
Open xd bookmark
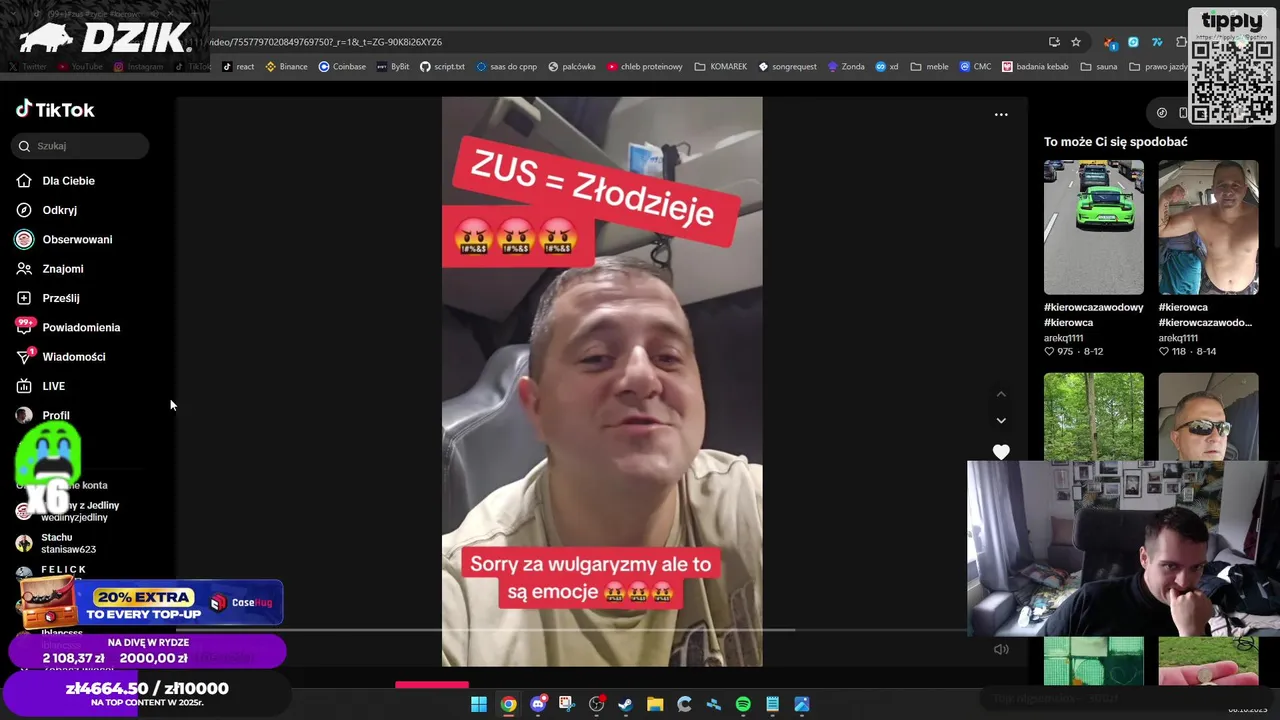[x=887, y=67]
